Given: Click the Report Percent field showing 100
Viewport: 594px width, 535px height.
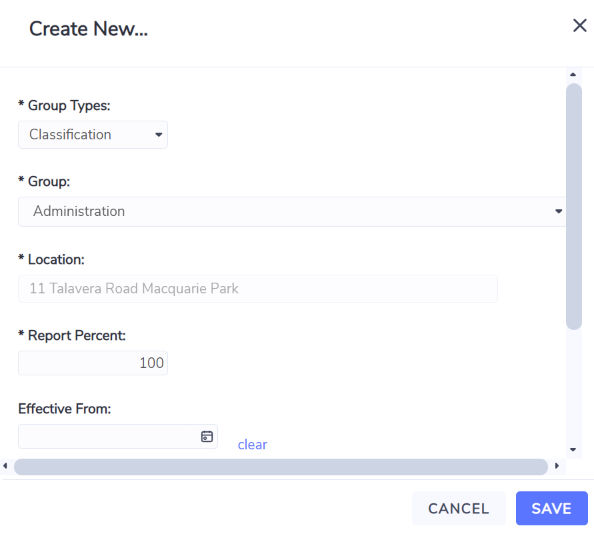Looking at the screenshot, I should point(93,363).
